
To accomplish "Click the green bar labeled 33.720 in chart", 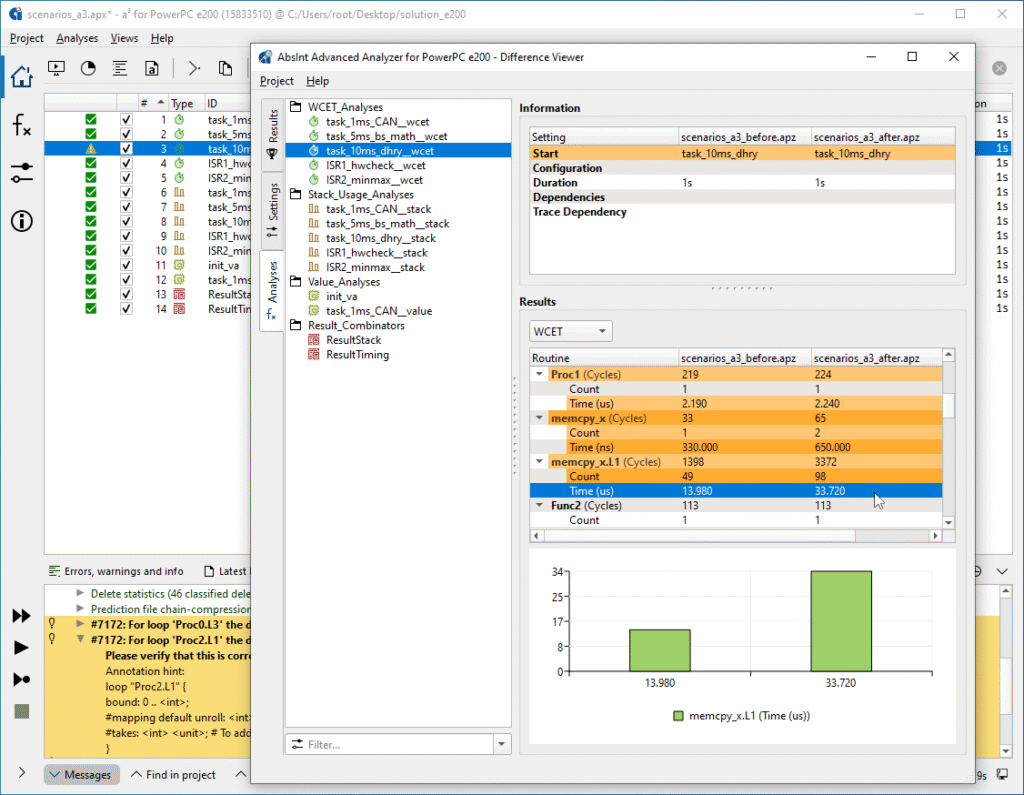I will (x=841, y=621).
